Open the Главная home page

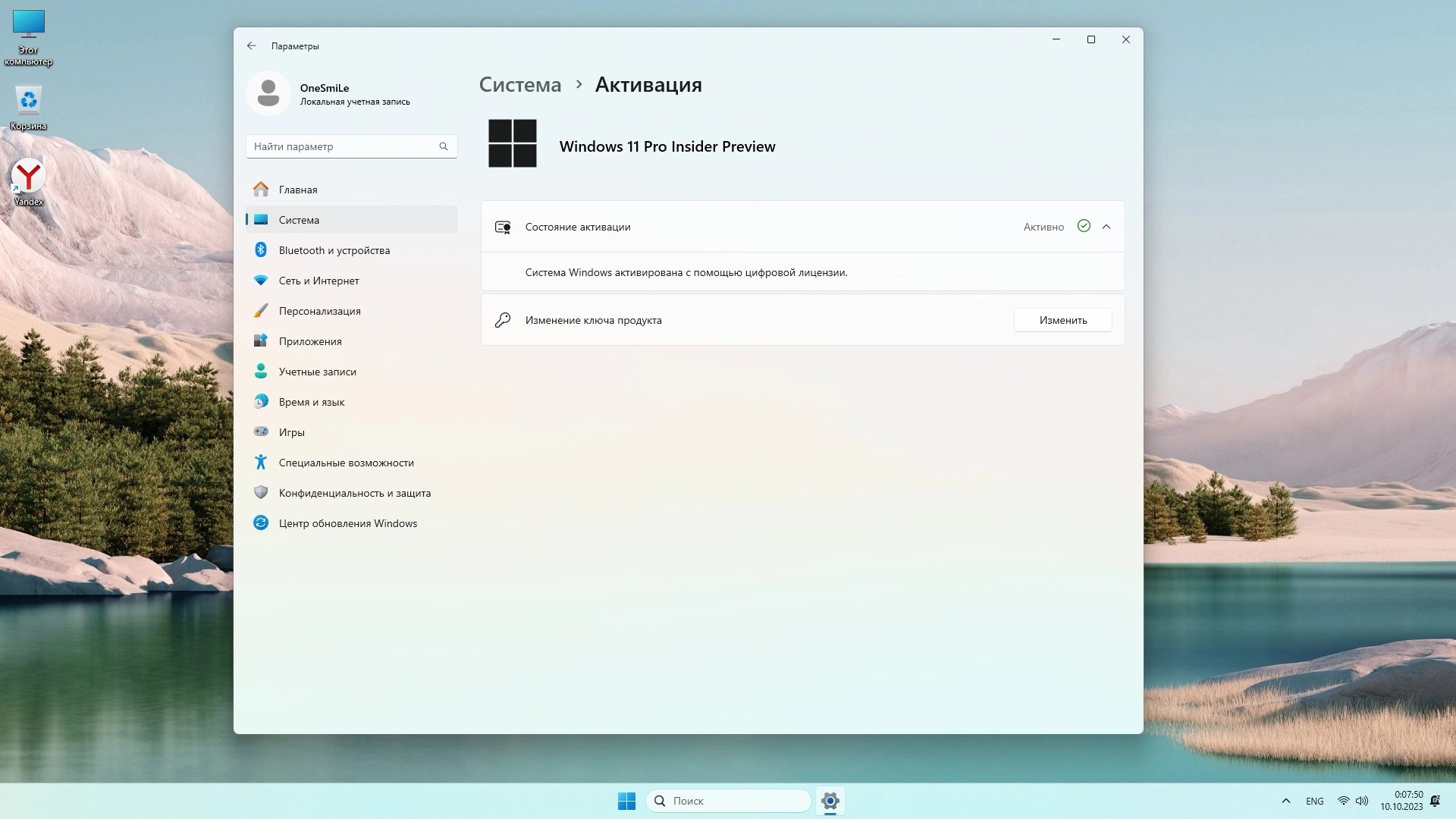(297, 190)
